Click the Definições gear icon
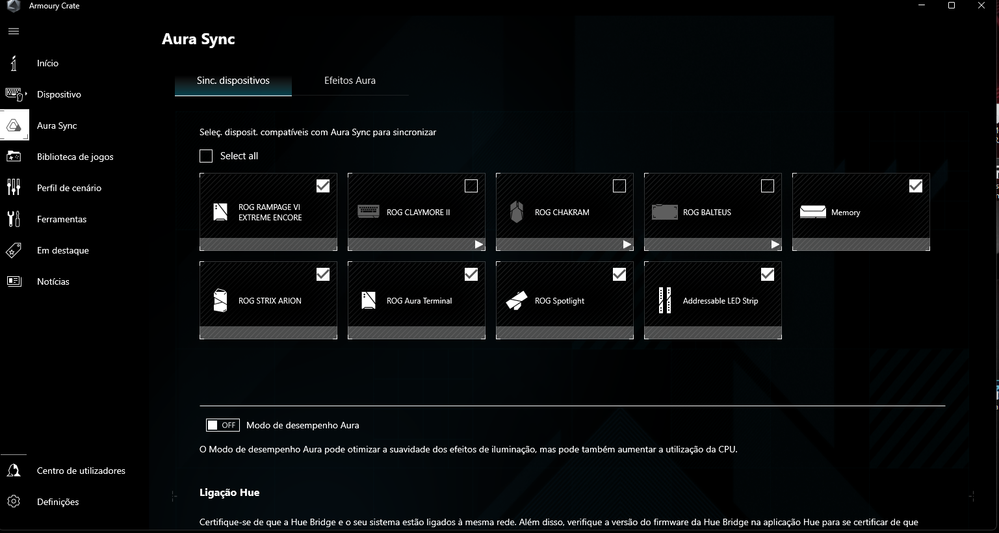Image resolution: width=999 pixels, height=533 pixels. tap(13, 502)
